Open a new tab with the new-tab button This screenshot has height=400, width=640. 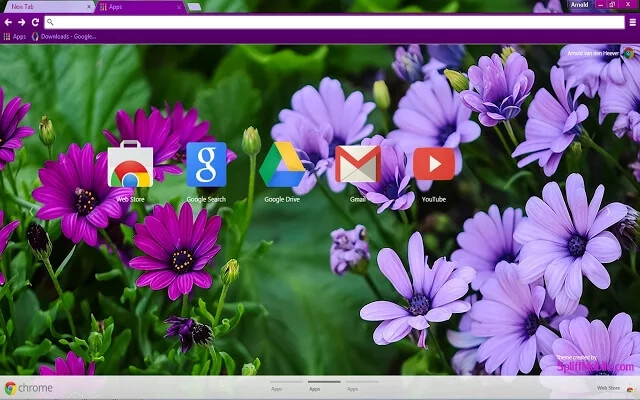coord(194,7)
